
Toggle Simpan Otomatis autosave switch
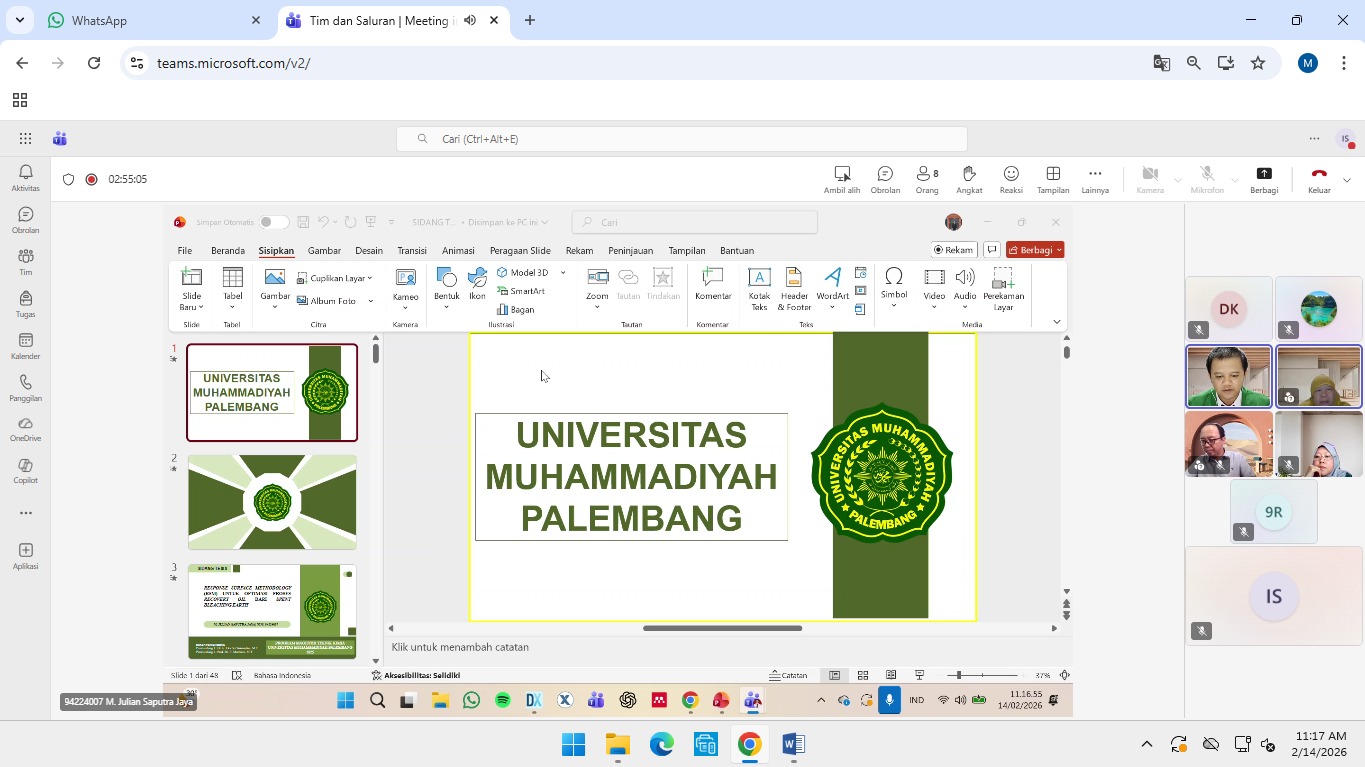273,222
